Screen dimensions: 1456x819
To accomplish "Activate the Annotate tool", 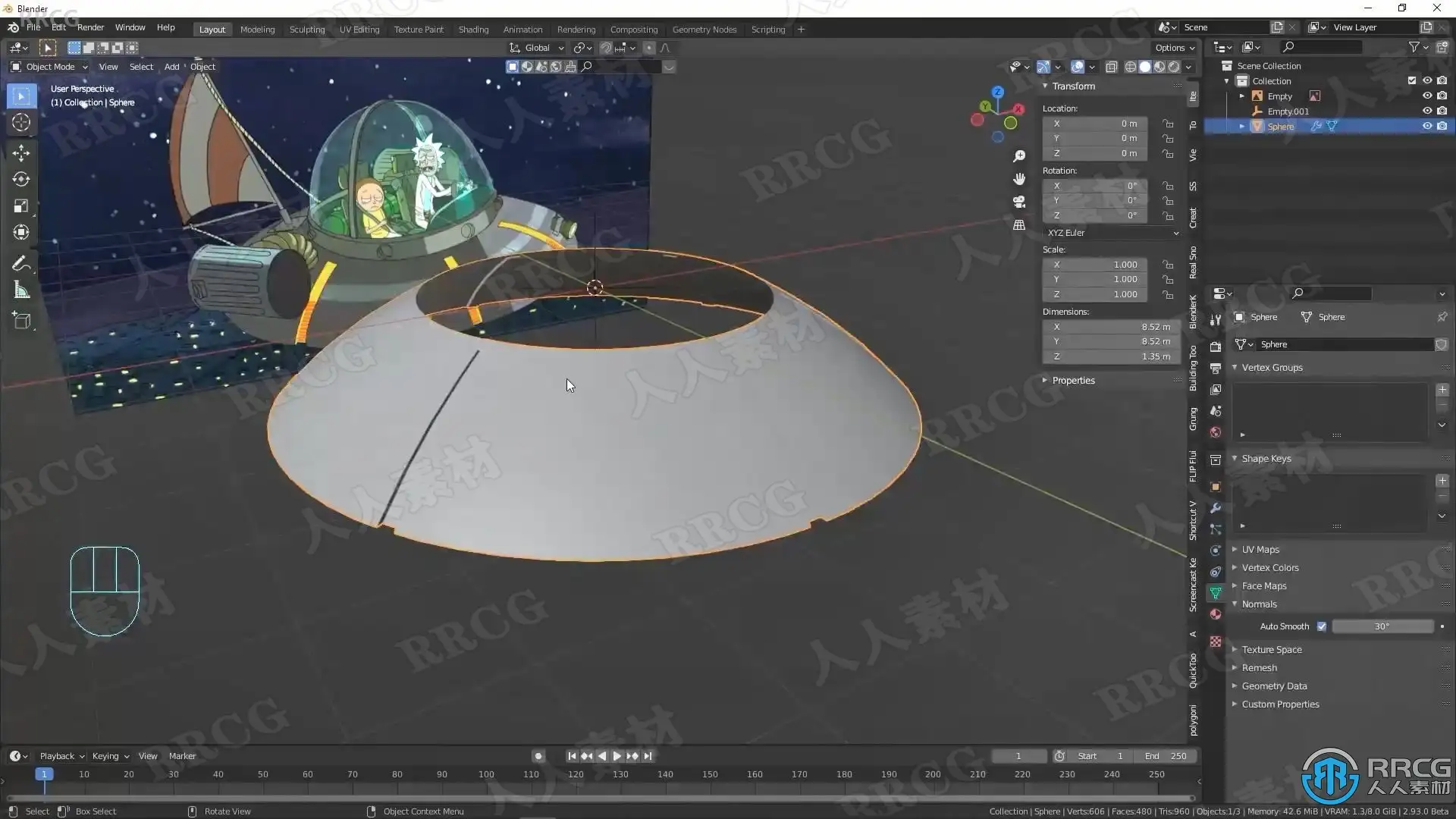I will (x=21, y=264).
